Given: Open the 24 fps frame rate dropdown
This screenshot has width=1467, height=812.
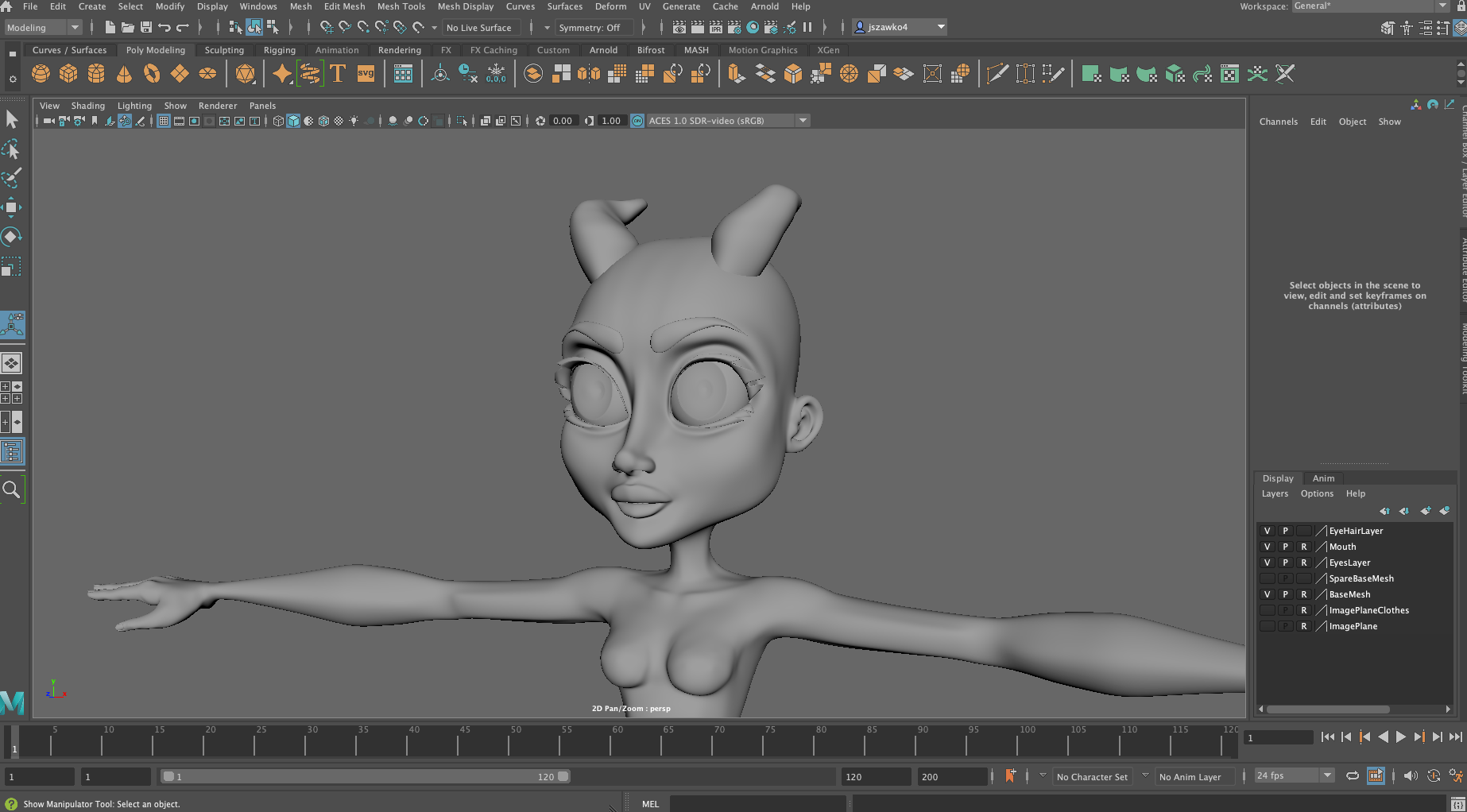Looking at the screenshot, I should point(1326,775).
